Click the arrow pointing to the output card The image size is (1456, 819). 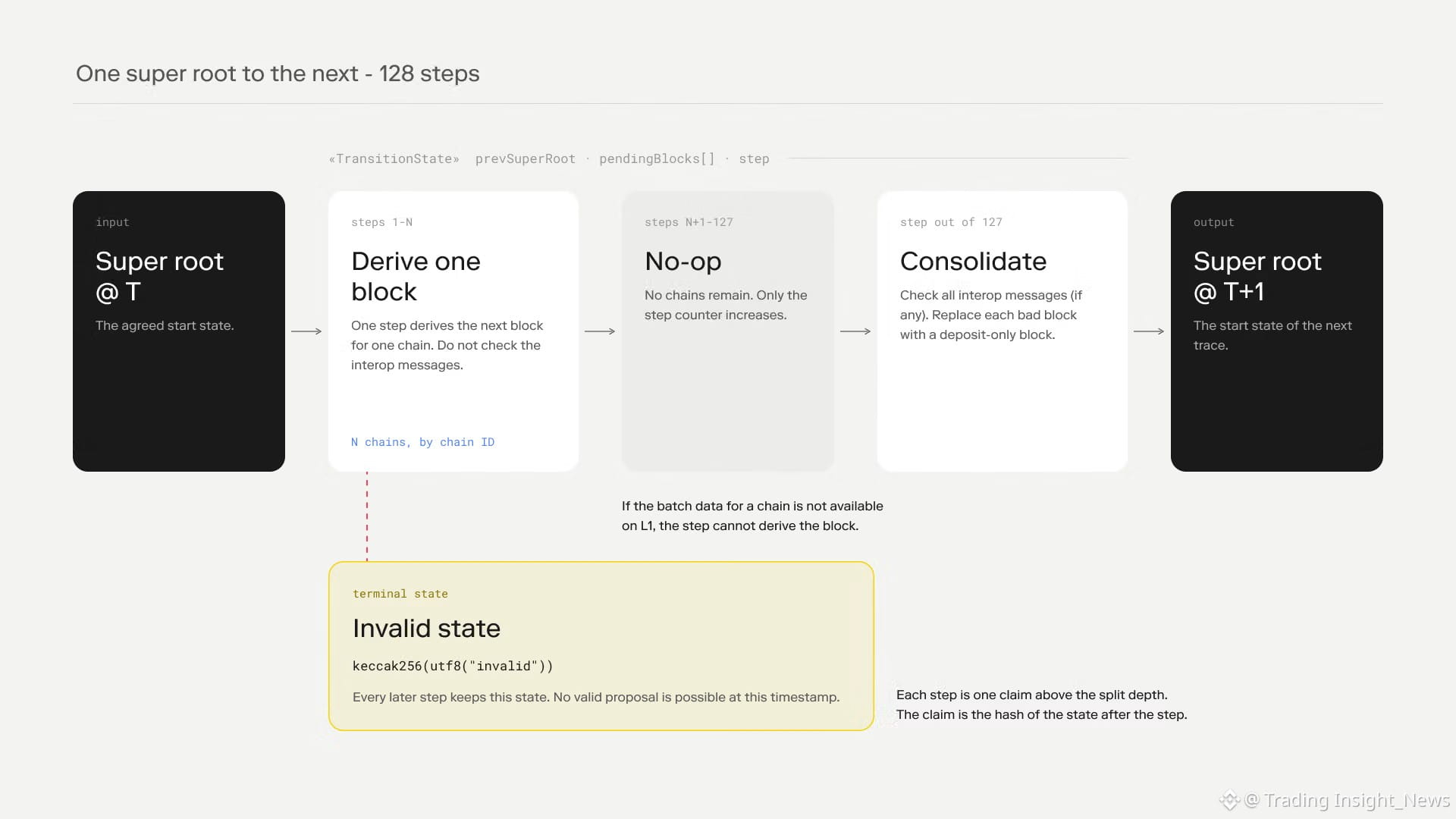(1149, 331)
